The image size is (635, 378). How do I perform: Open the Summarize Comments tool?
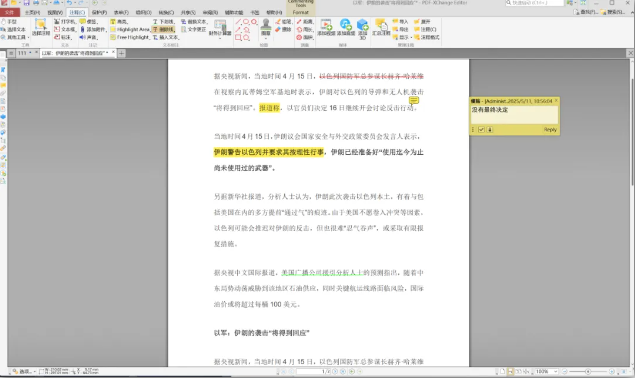pos(381,28)
